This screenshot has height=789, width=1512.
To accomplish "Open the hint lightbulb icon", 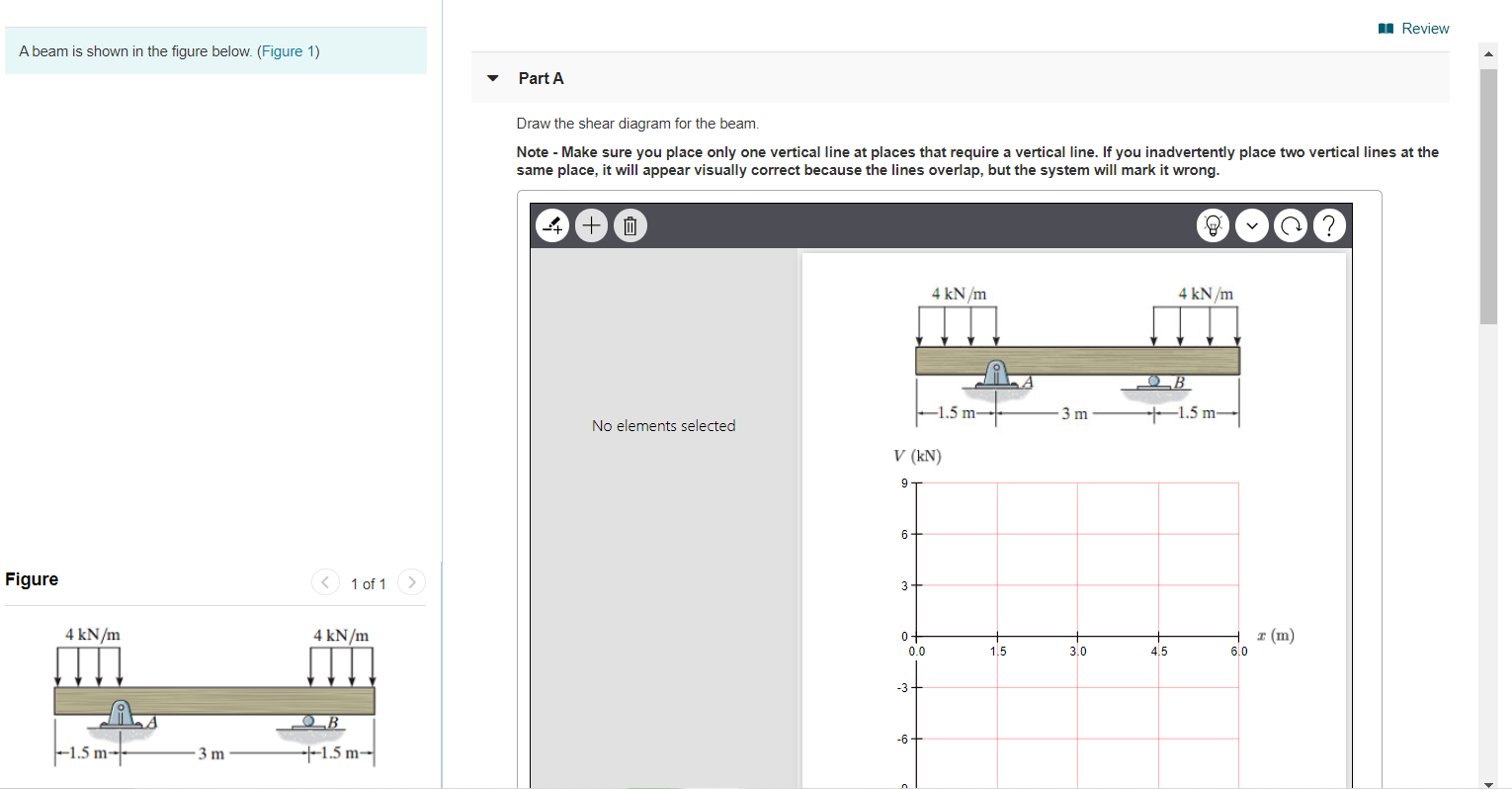I will click(1213, 224).
